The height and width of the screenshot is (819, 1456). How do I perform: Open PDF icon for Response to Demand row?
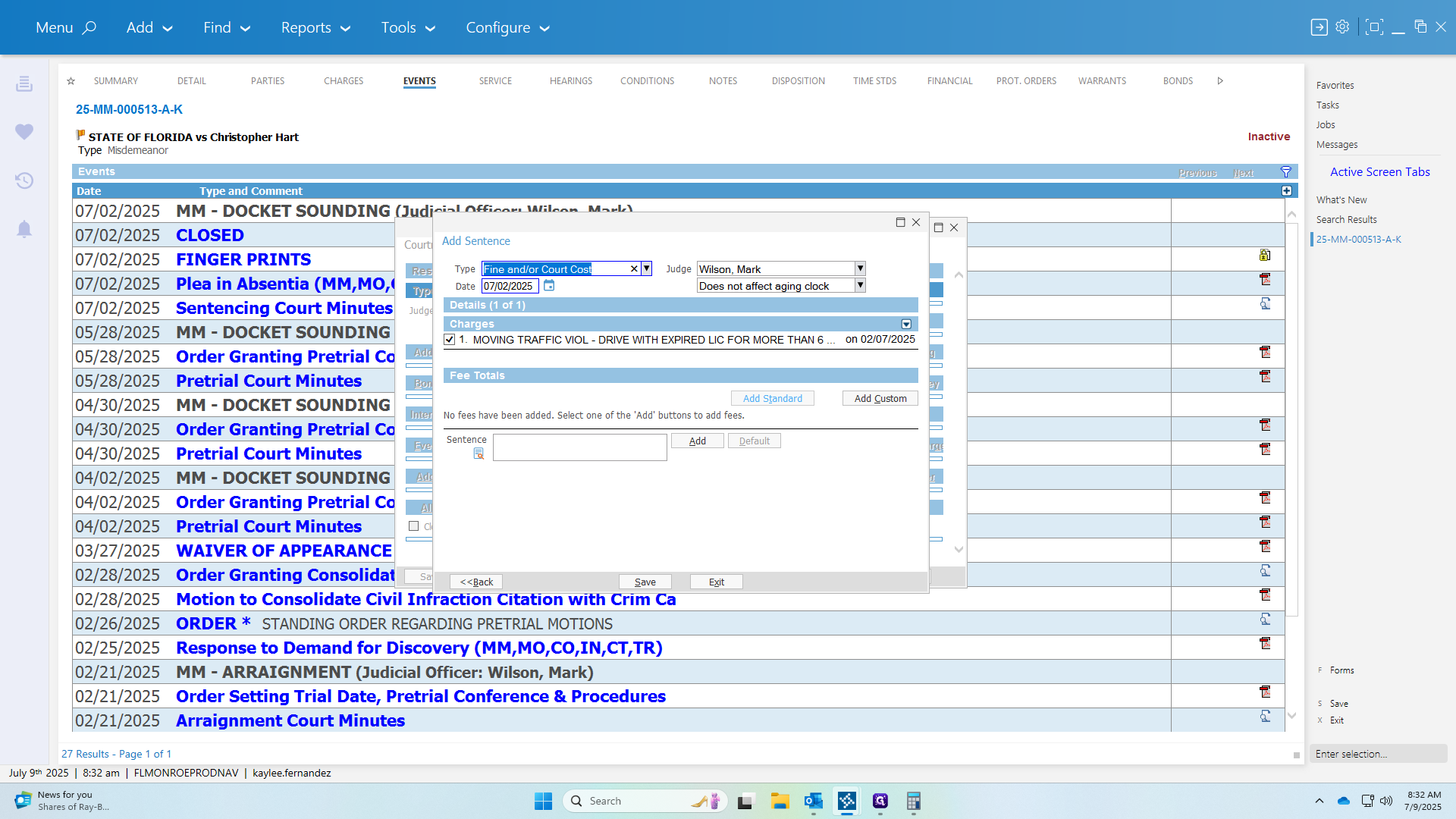1265,644
